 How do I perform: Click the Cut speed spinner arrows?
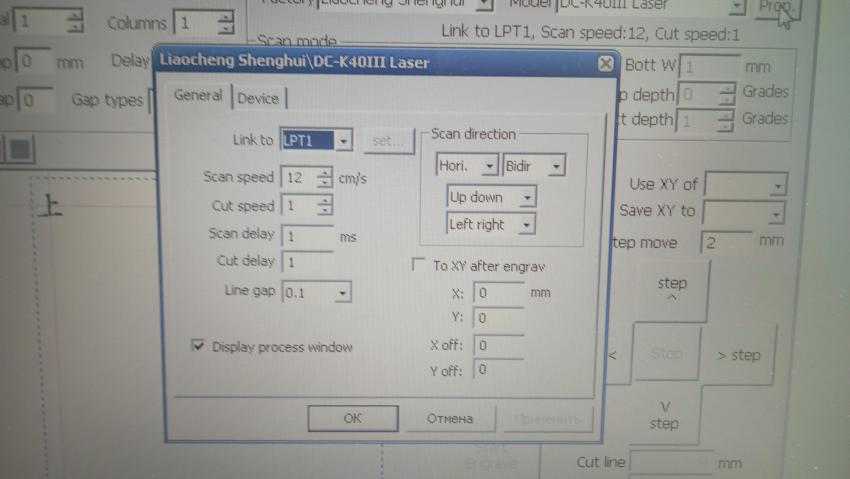[324, 206]
